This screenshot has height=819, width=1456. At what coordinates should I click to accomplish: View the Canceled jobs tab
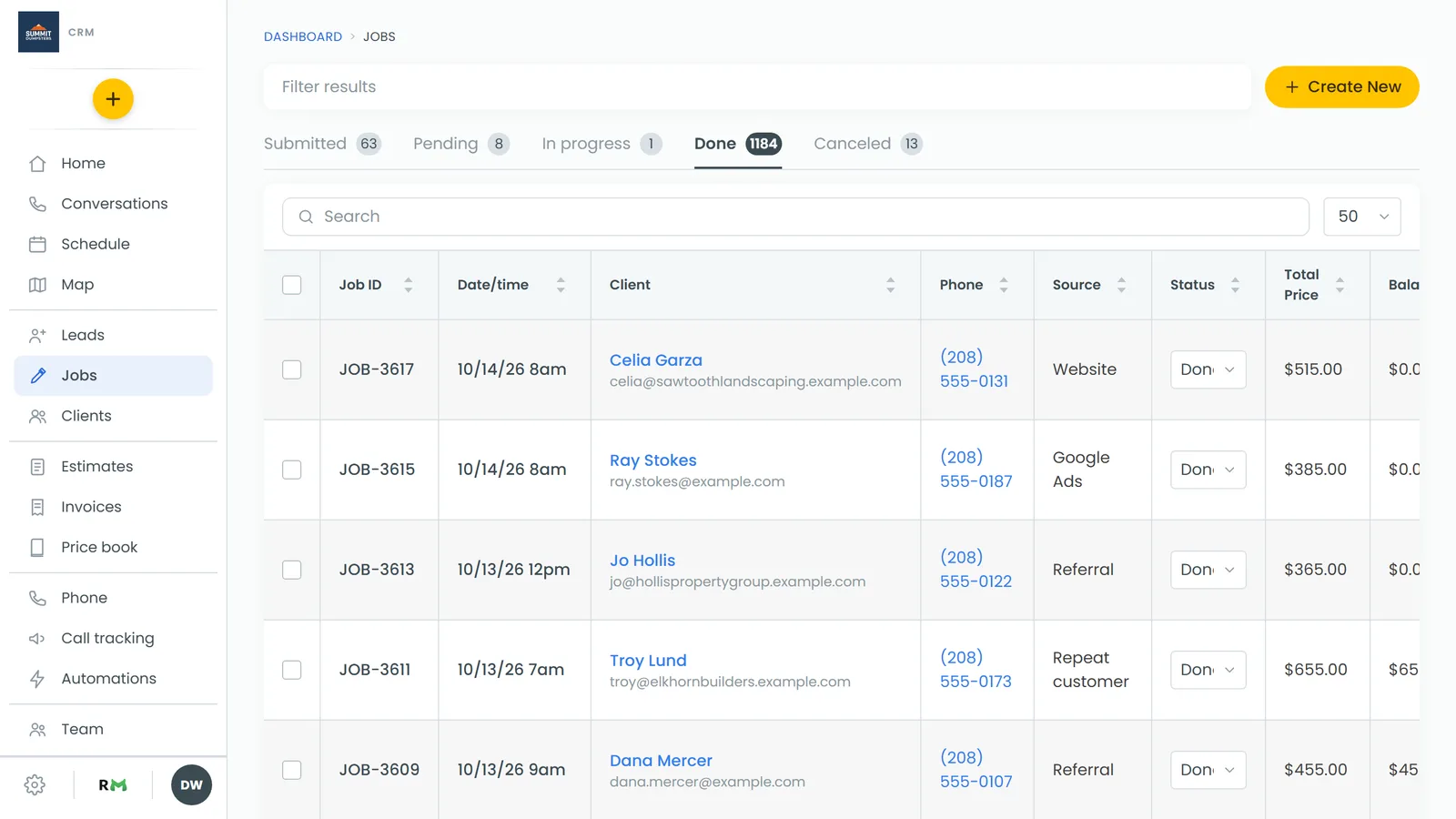[868, 144]
